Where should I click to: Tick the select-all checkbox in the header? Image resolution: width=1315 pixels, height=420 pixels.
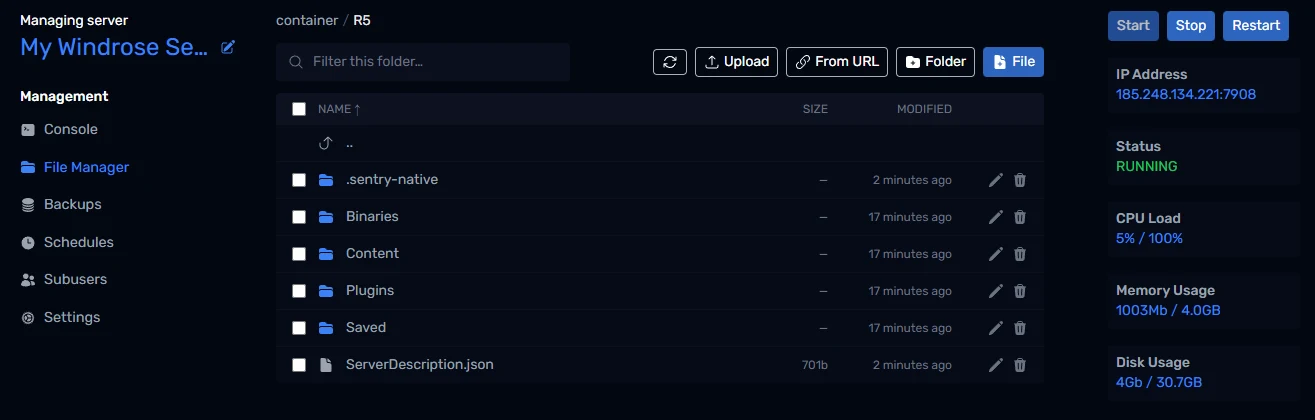coord(299,109)
